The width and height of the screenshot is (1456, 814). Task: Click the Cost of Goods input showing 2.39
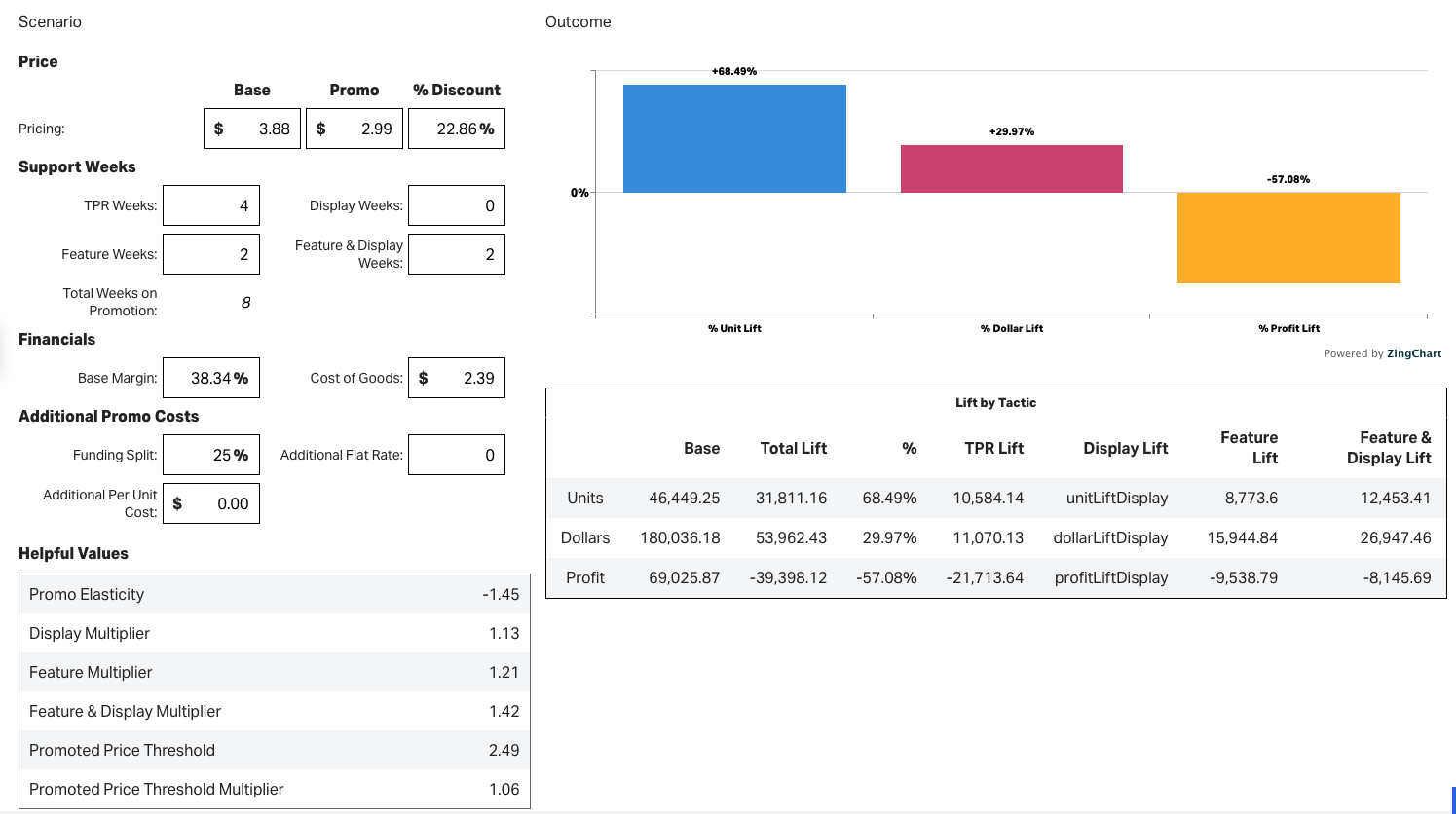456,378
